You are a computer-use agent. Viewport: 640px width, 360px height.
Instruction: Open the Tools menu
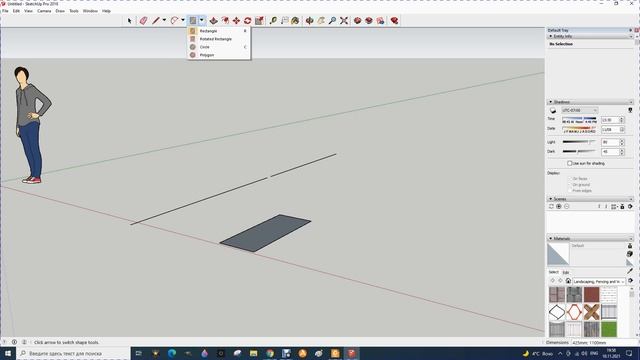point(73,11)
